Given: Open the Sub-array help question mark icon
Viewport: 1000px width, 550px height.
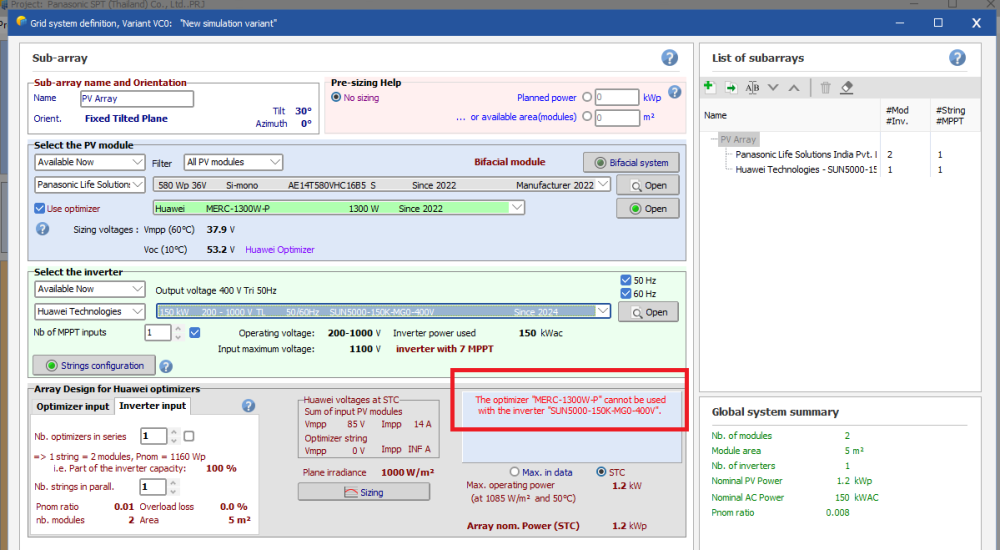Looking at the screenshot, I should 670,59.
